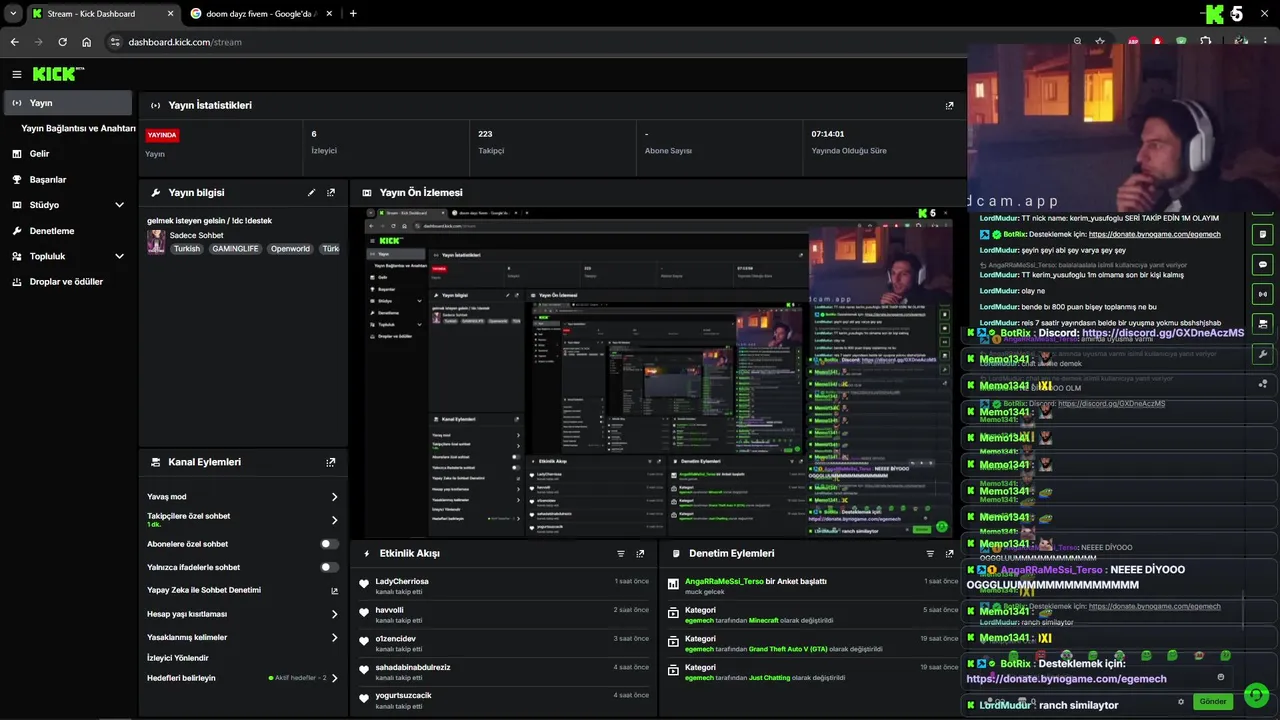This screenshot has height=720, width=1280.
Task: Open Başarılar in the sidebar
Action: 67,180
